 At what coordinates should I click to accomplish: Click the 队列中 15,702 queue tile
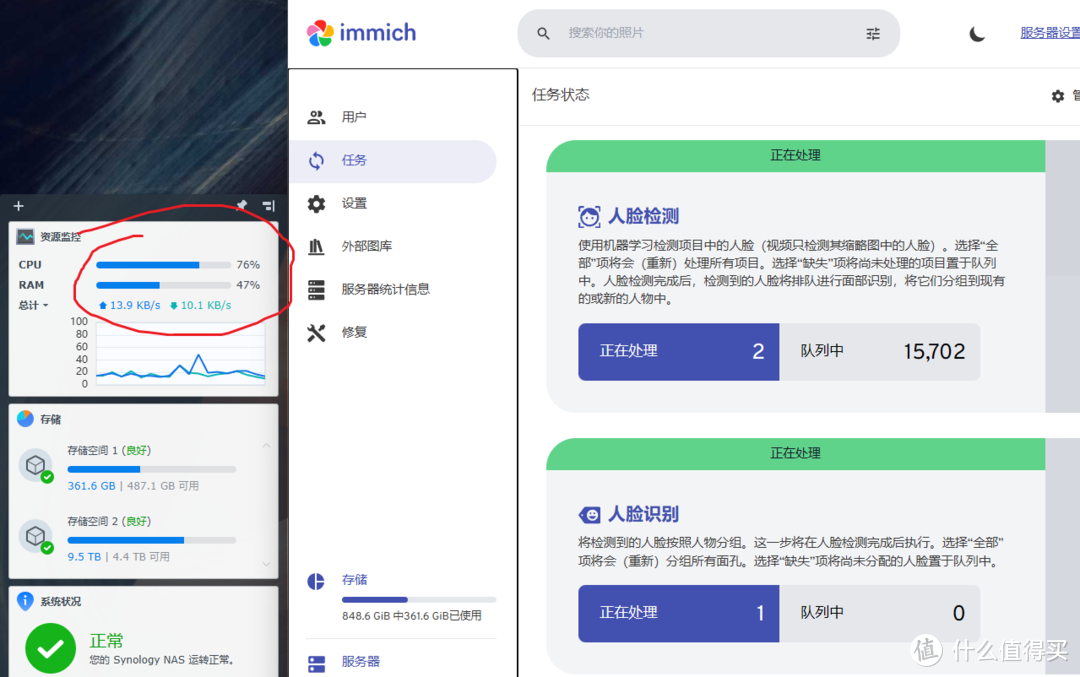coord(880,351)
